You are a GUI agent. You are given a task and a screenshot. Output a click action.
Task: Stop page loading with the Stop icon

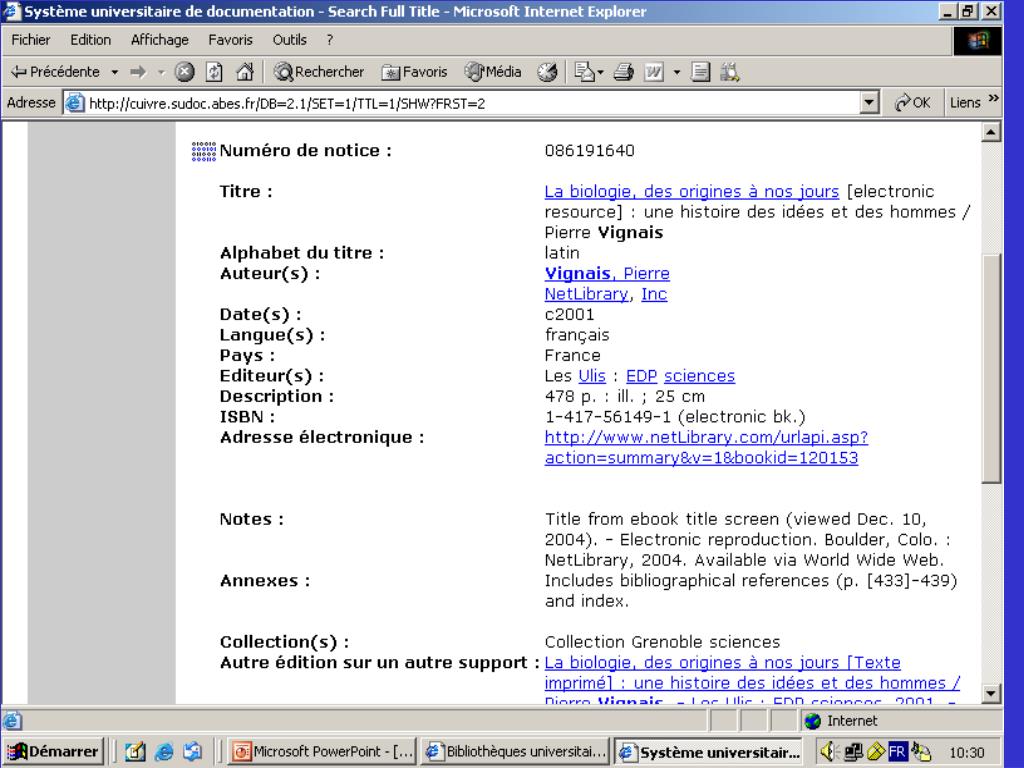pyautogui.click(x=185, y=72)
